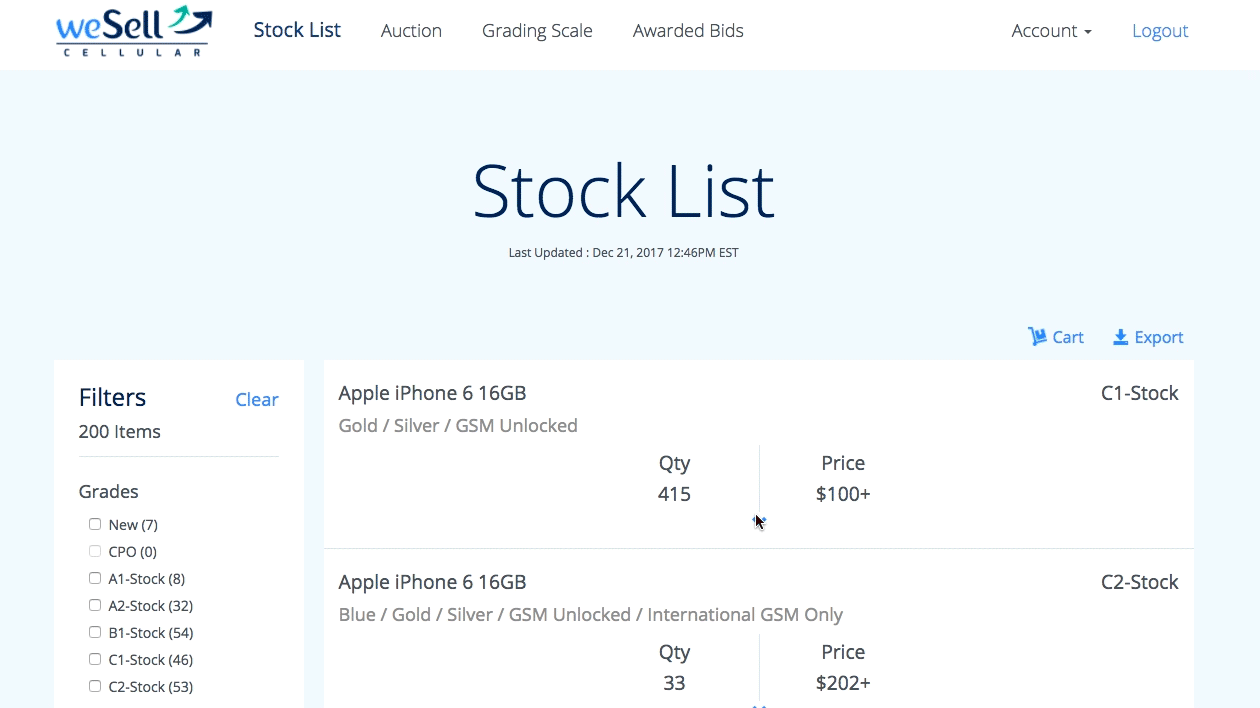Expand the C1-Stock iPhone 6 row arrow
Image resolution: width=1260 pixels, height=708 pixels.
pyautogui.click(x=759, y=521)
